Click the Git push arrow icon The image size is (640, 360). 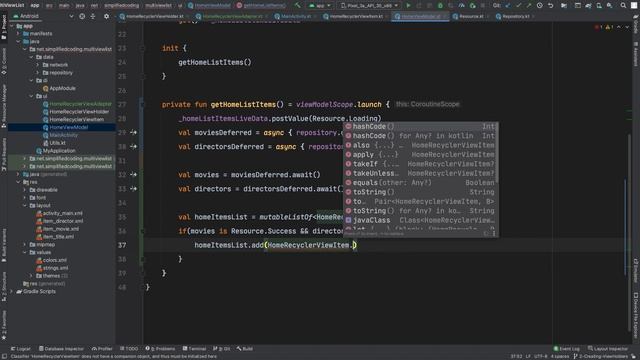coord(529,6)
